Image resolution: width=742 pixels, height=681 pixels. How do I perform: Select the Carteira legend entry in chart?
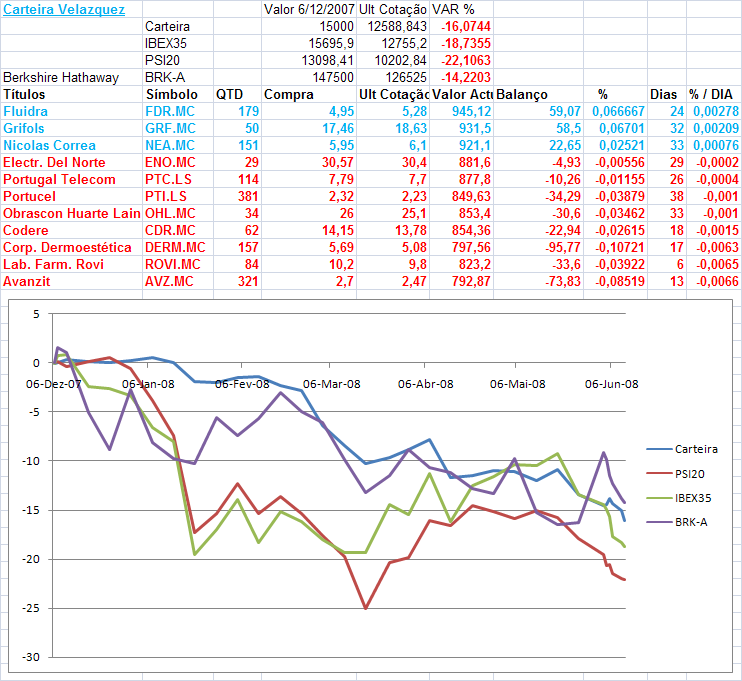pos(682,449)
